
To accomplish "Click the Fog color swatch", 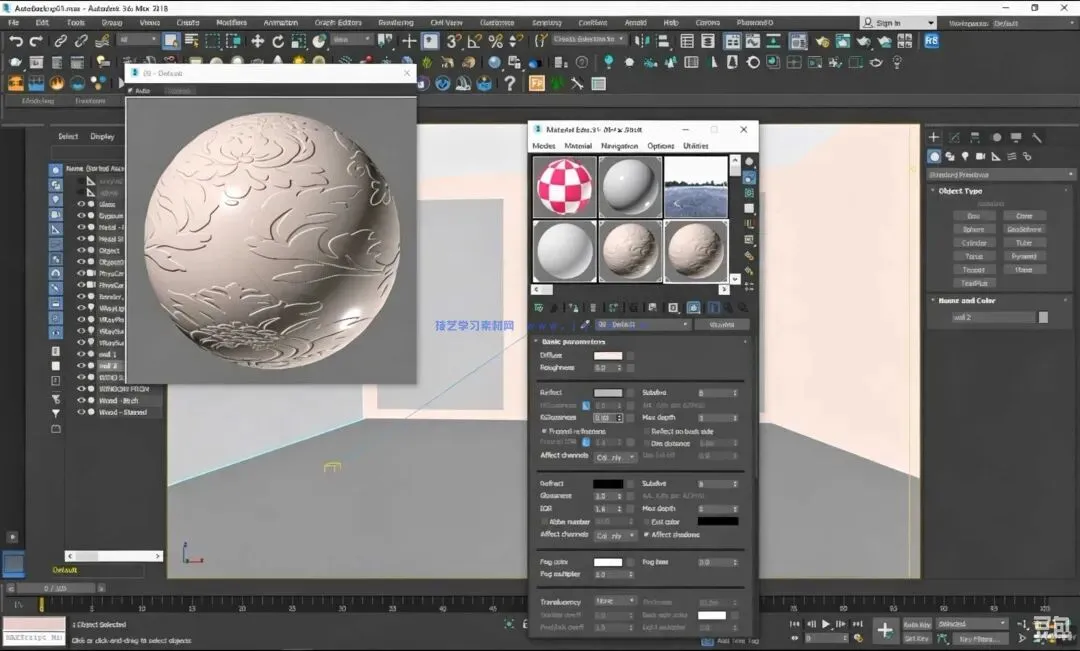I will point(608,562).
